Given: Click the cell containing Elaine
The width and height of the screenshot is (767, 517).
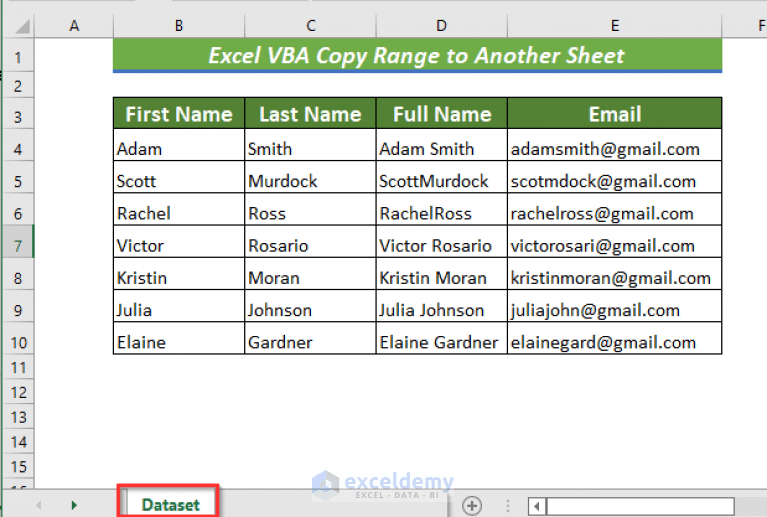Looking at the screenshot, I should pos(179,338).
